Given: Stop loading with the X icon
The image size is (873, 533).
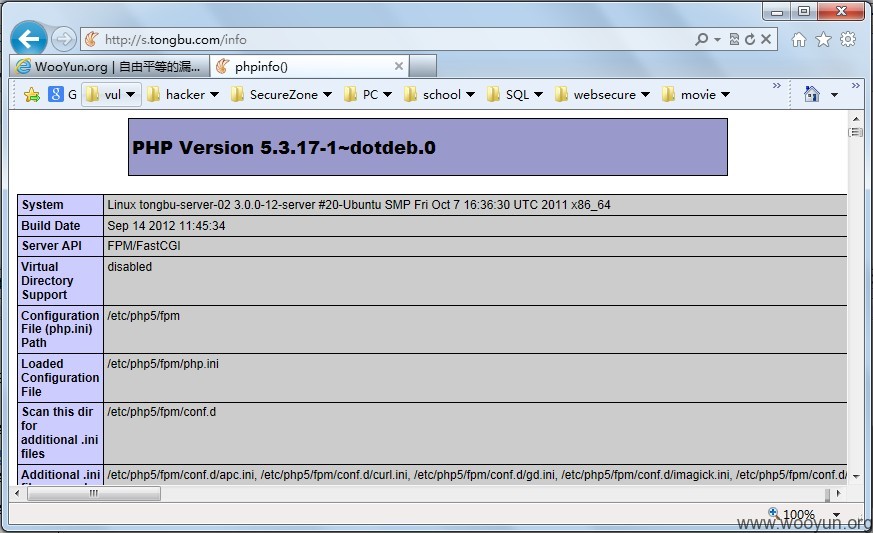Looking at the screenshot, I should click(766, 39).
